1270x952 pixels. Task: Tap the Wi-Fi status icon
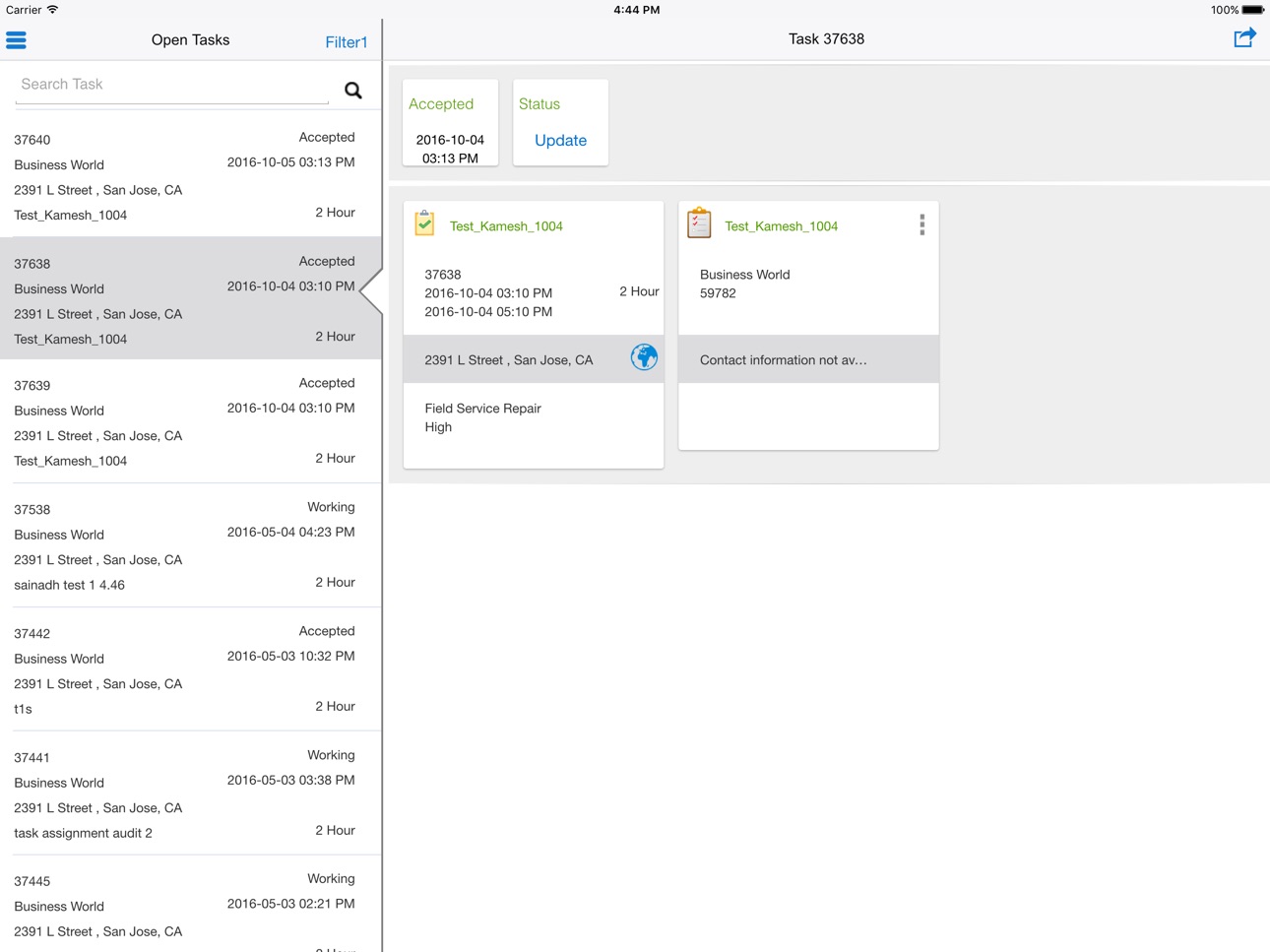click(53, 10)
